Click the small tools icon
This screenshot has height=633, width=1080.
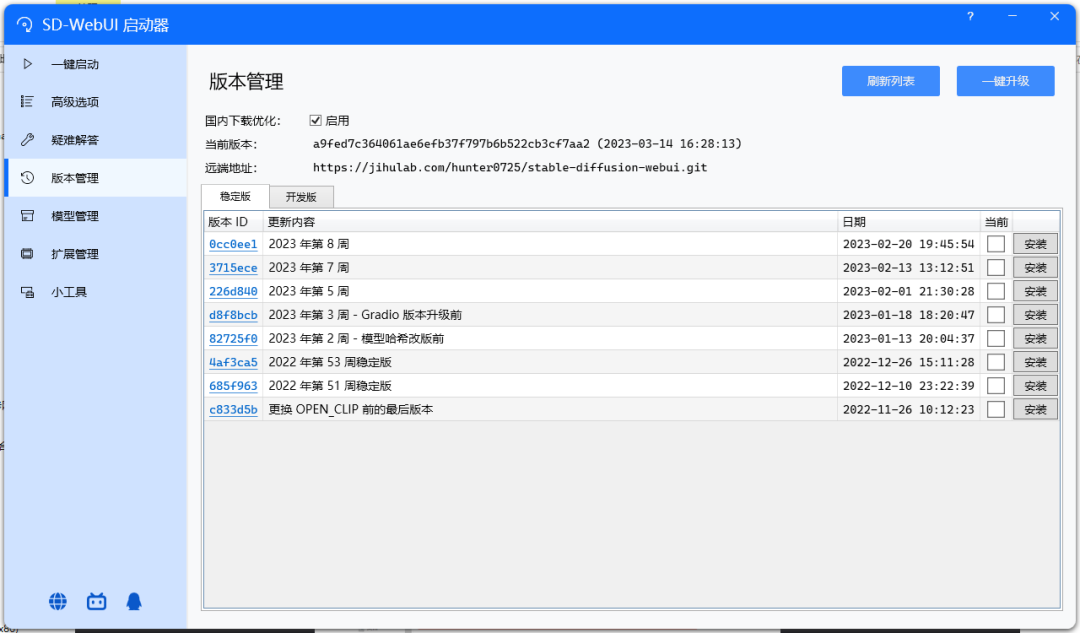click(28, 292)
